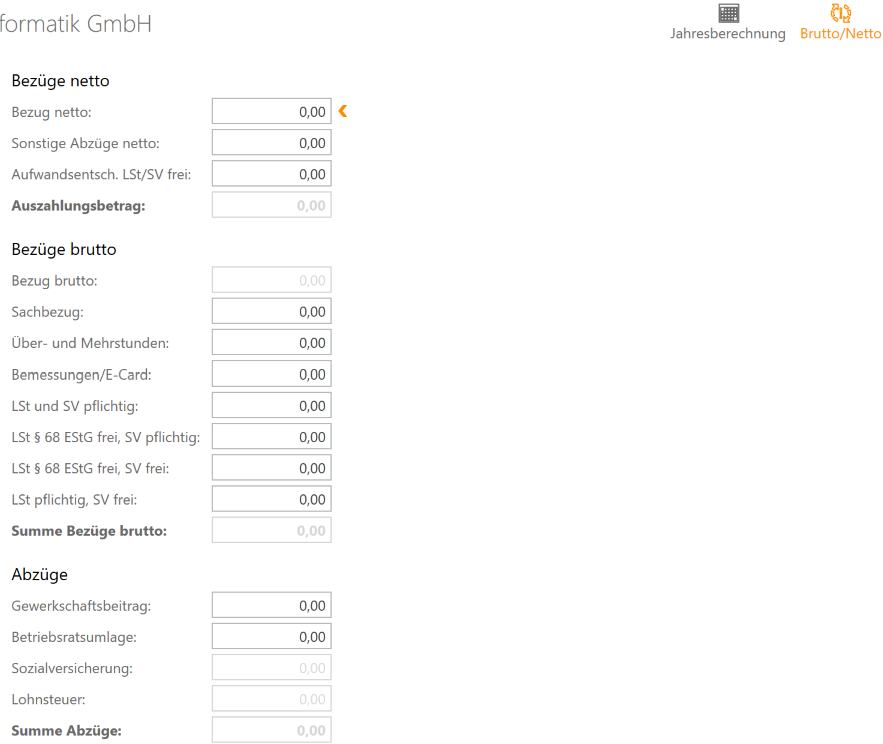Click the Summe Abzüge total field
This screenshot has width=883, height=744.
271,731
